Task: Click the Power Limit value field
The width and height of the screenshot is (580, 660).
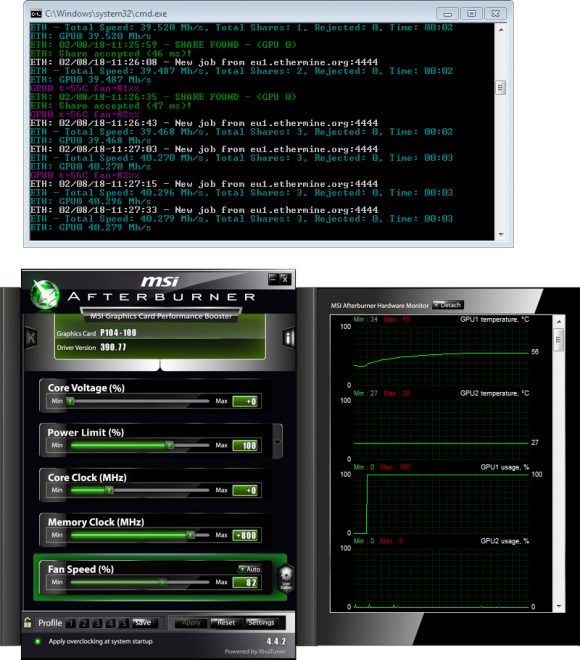Action: tap(245, 445)
